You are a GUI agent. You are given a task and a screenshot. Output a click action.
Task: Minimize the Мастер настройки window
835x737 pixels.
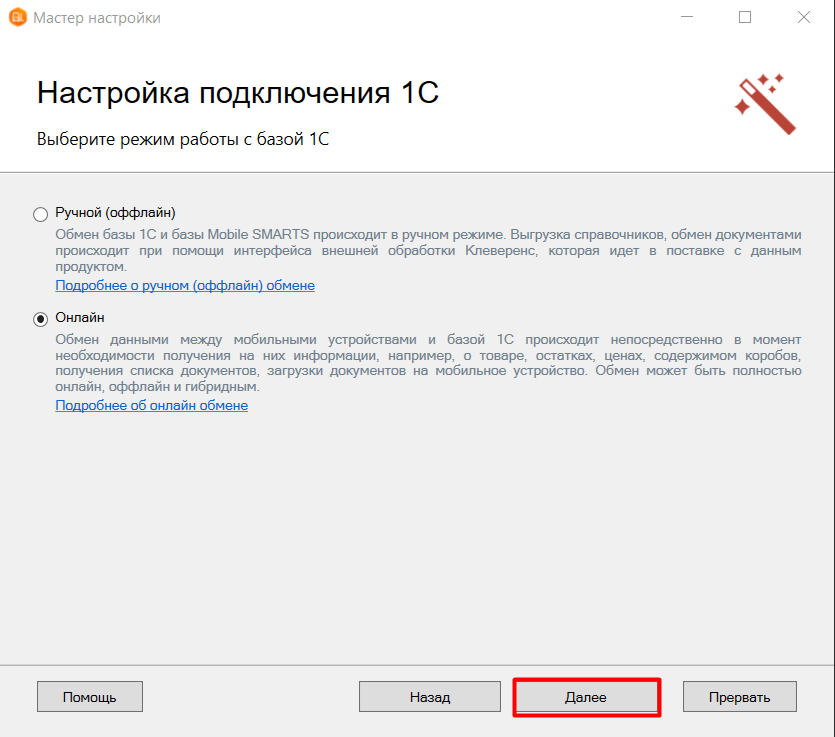[x=687, y=17]
